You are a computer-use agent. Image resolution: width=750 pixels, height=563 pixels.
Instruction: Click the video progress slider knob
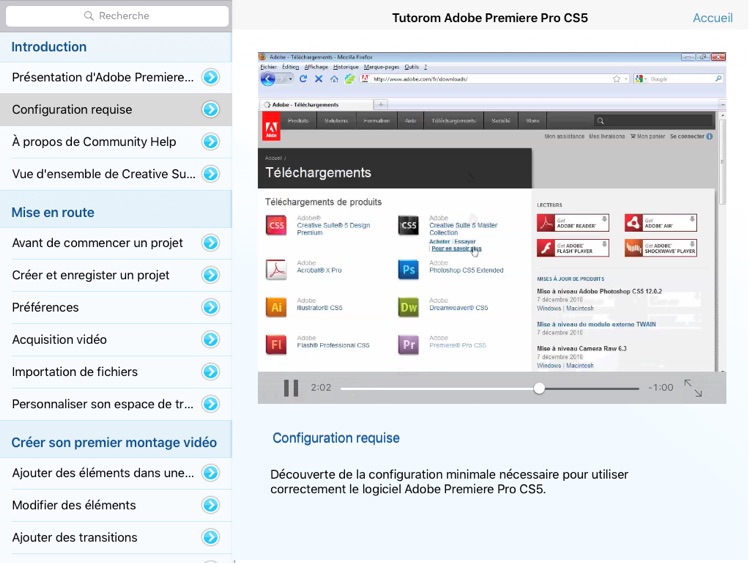[539, 388]
